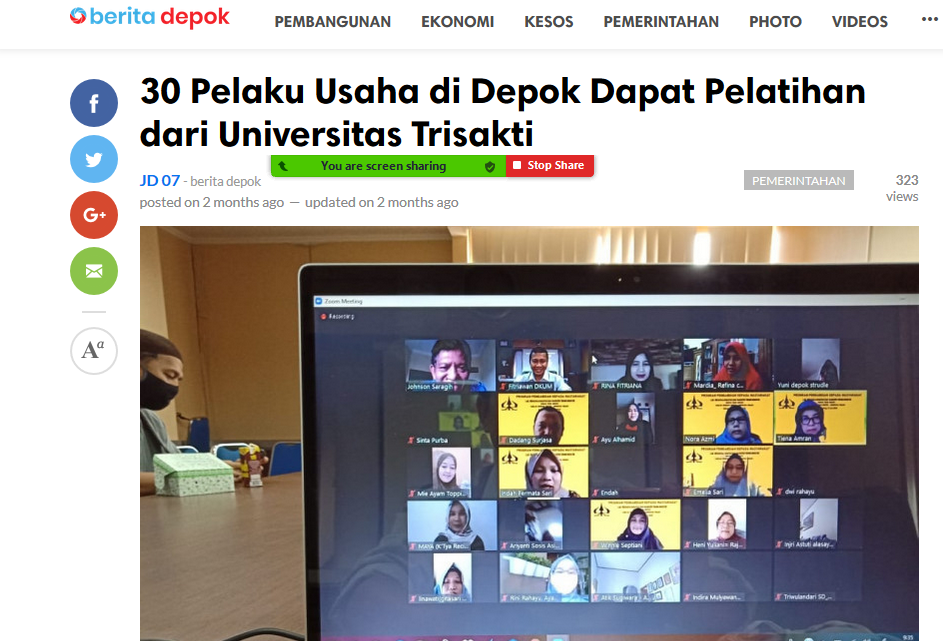
Task: Share article on Google Plus
Action: [94, 215]
